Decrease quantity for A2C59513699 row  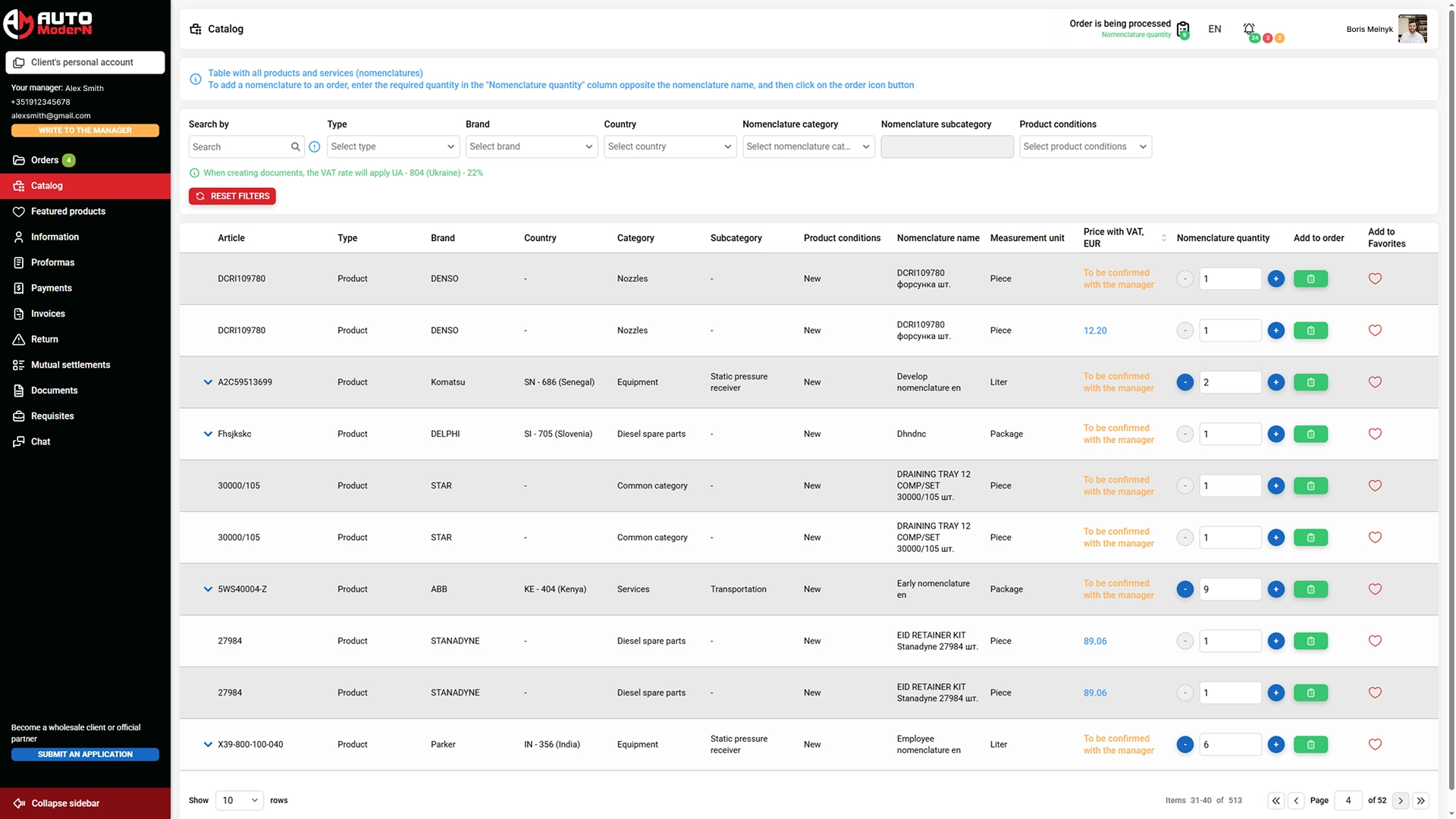(1185, 382)
